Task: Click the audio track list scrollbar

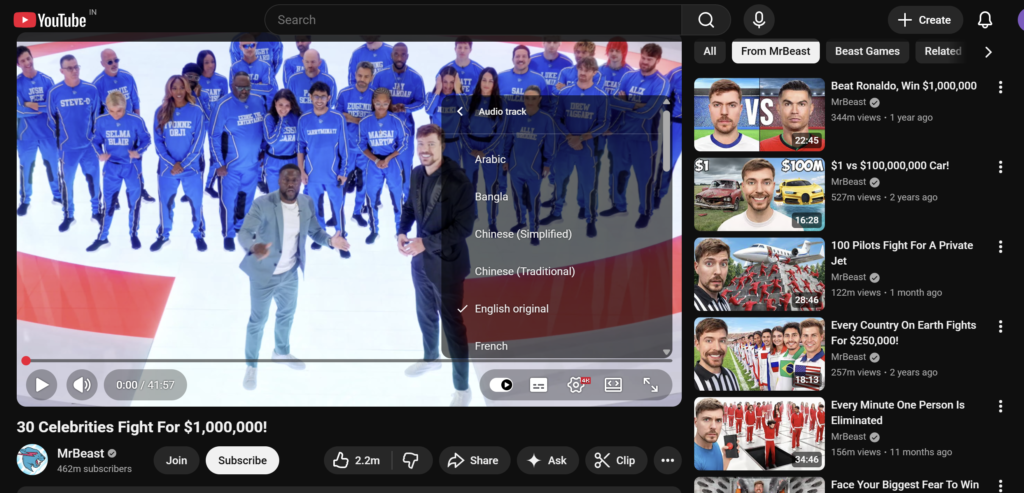Action: (x=666, y=140)
